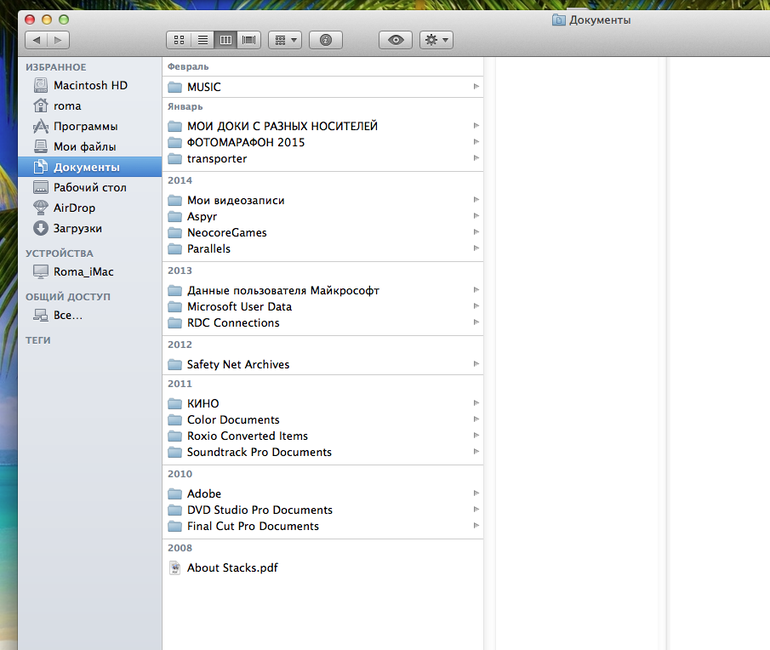Click the УСТРОЙСТВА sidebar heading
This screenshot has height=650, width=770.
59,253
